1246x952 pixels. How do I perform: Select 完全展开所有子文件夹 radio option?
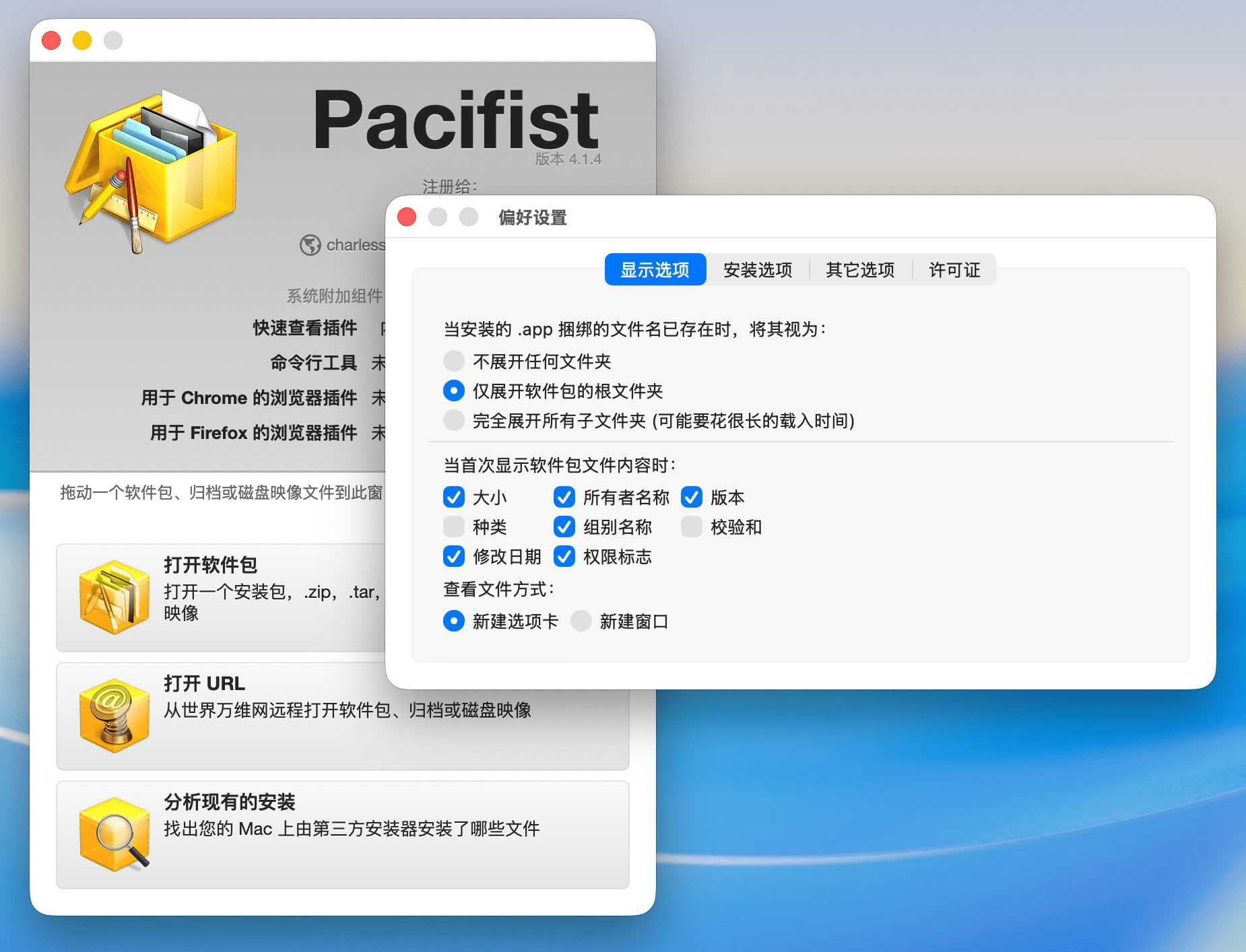click(454, 421)
